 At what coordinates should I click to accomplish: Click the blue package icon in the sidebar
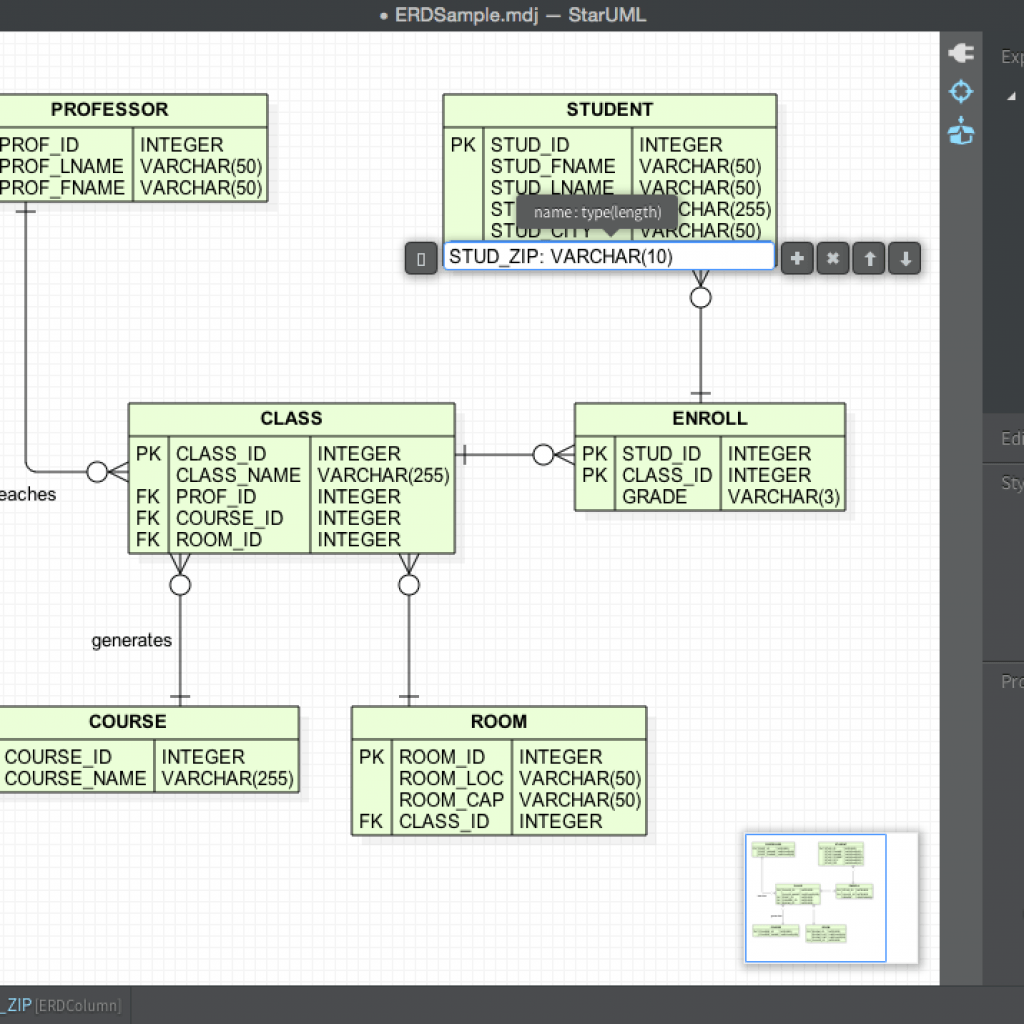[960, 130]
